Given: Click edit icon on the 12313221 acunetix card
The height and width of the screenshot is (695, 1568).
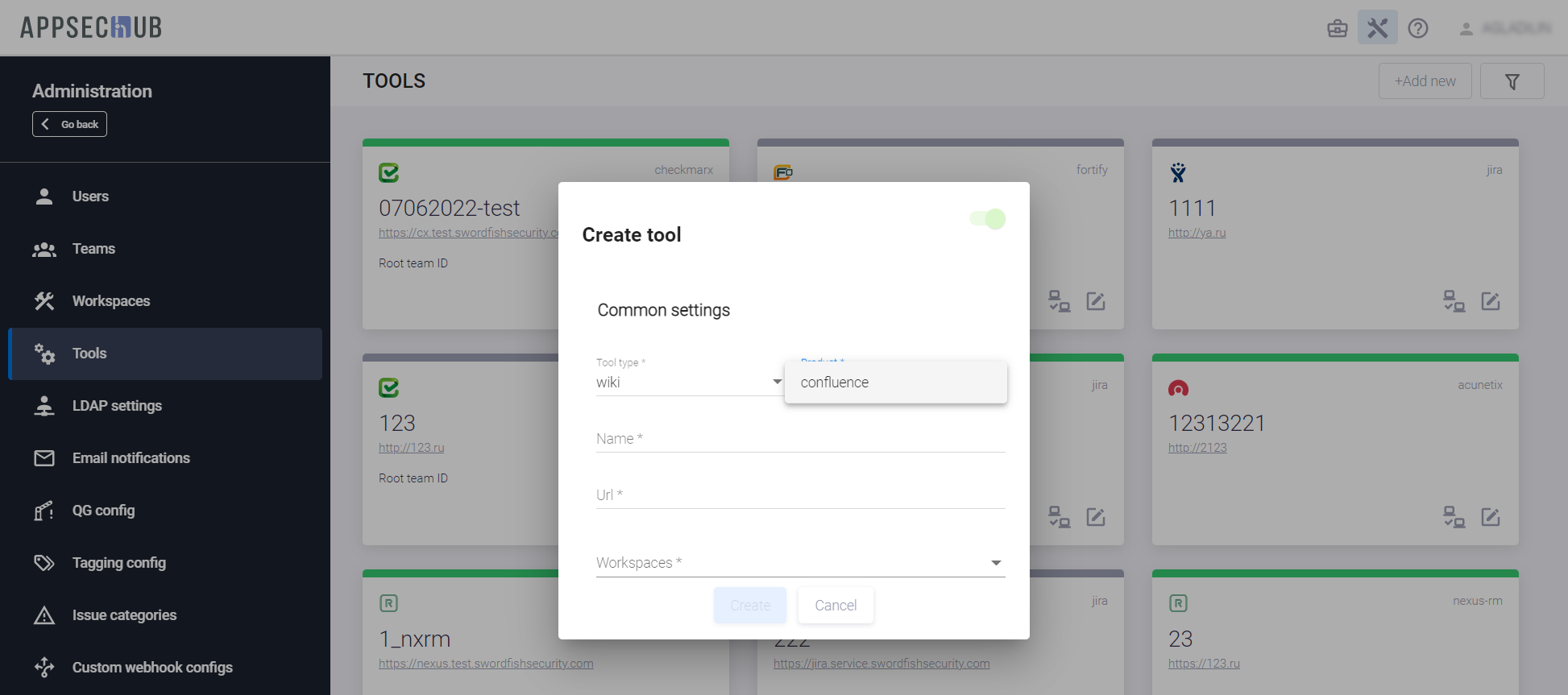Looking at the screenshot, I should (x=1490, y=516).
